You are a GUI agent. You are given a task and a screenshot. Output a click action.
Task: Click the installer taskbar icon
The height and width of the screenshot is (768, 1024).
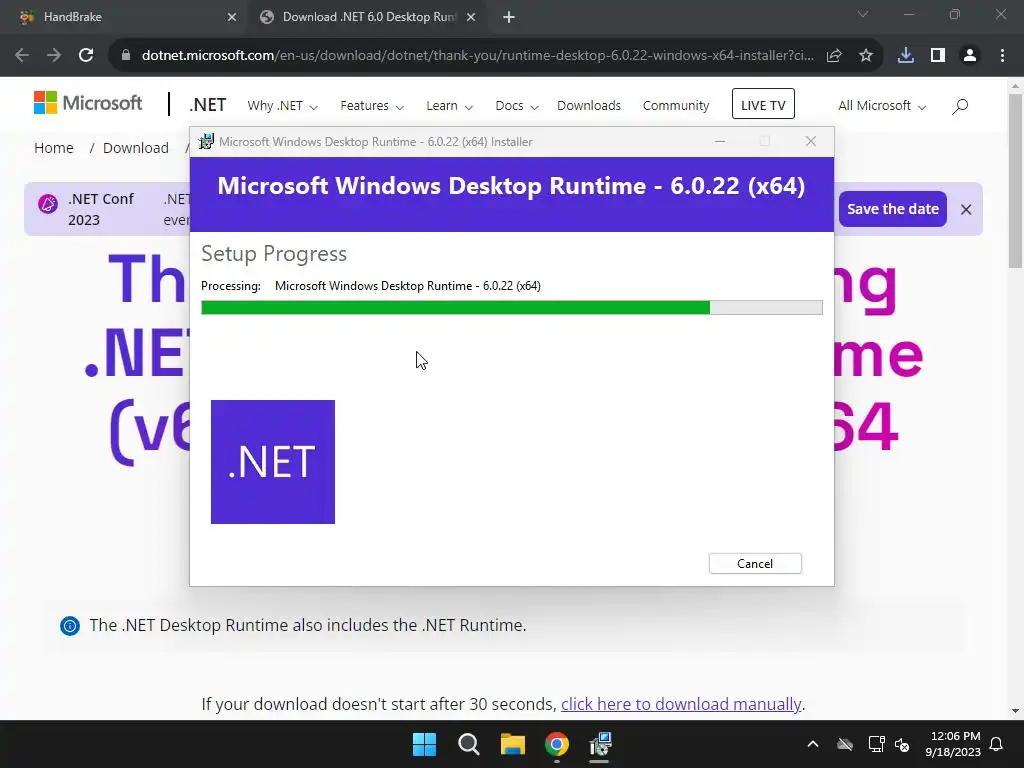(x=600, y=744)
